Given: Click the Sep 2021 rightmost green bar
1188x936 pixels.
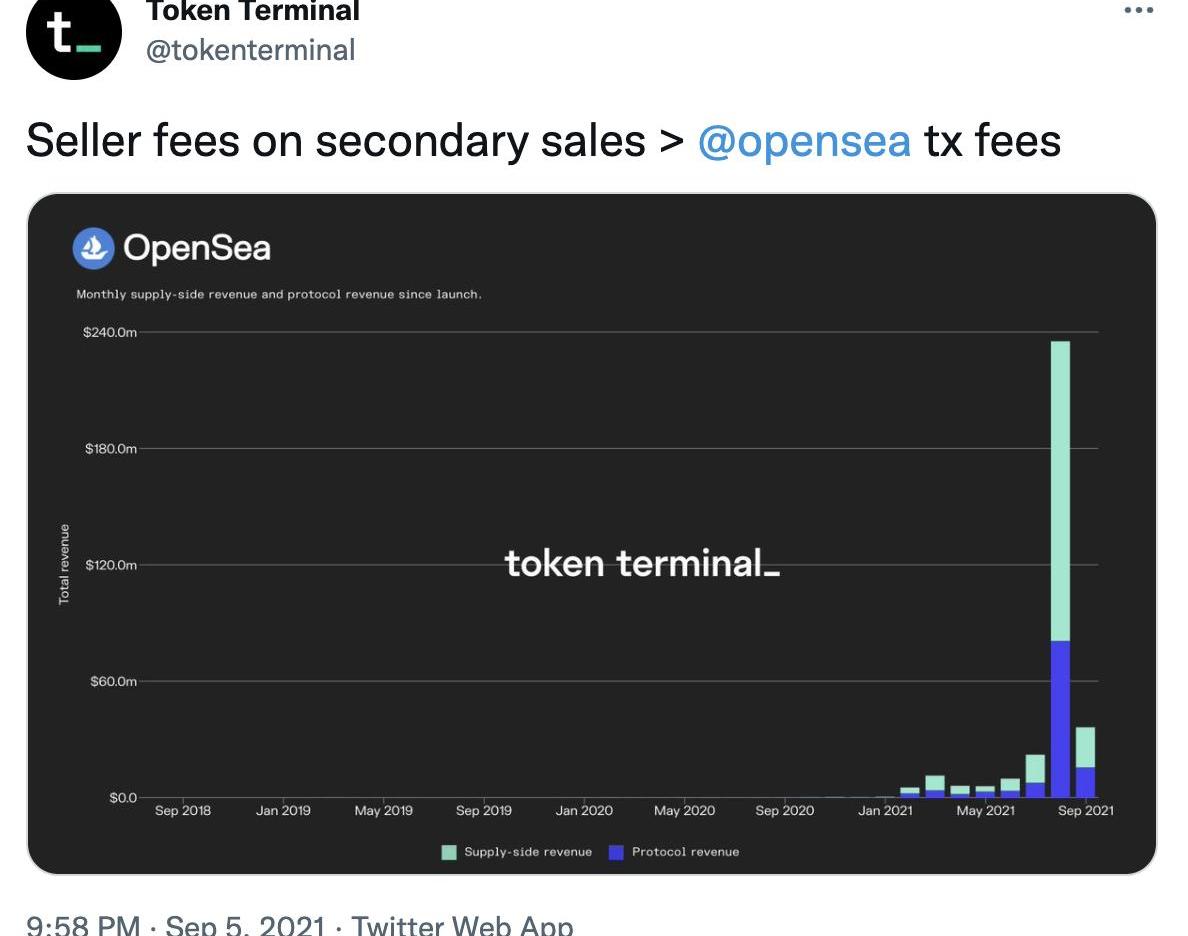Looking at the screenshot, I should [1085, 747].
